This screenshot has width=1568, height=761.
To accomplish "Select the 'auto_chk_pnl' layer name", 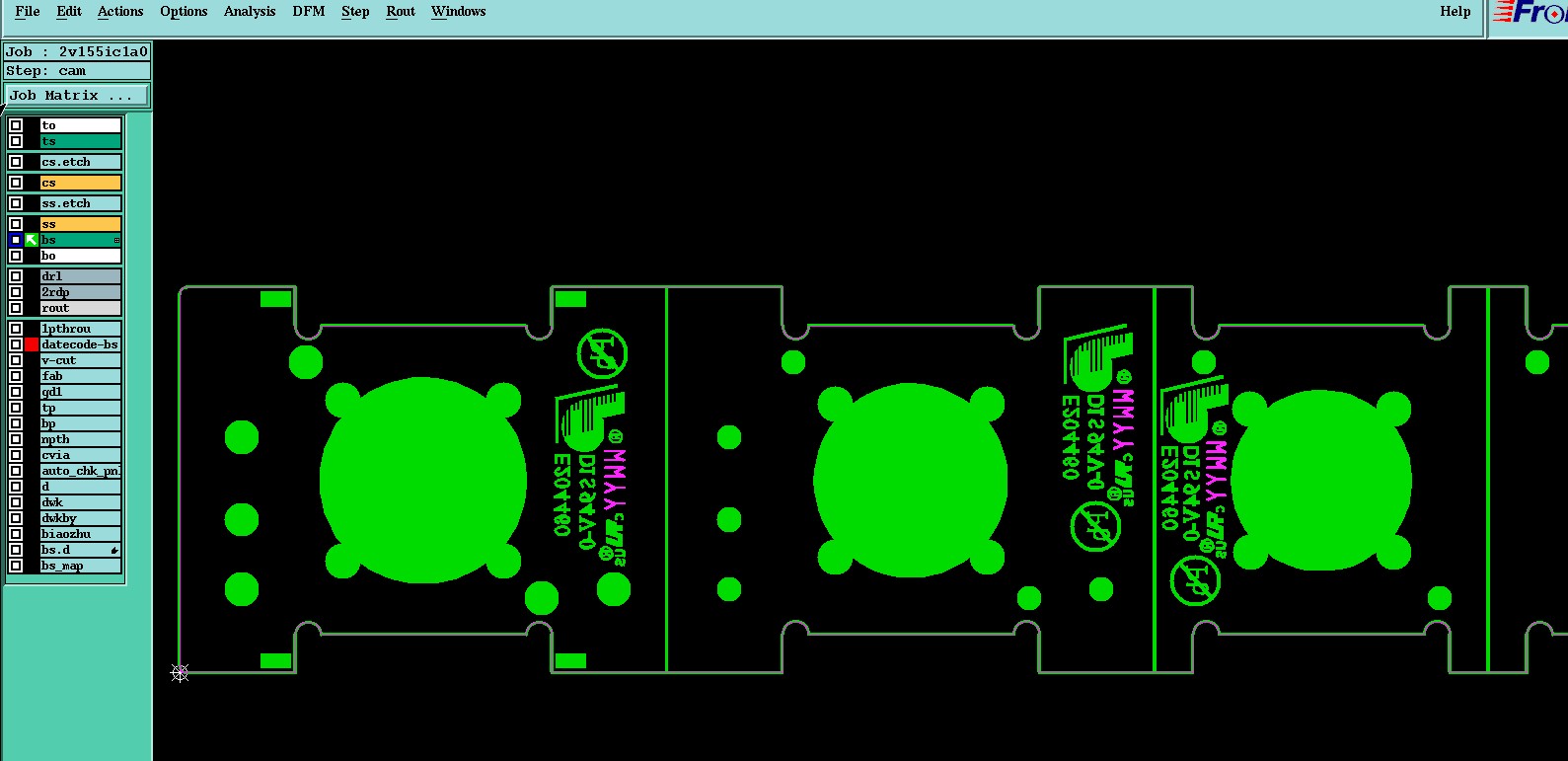I will coord(81,471).
